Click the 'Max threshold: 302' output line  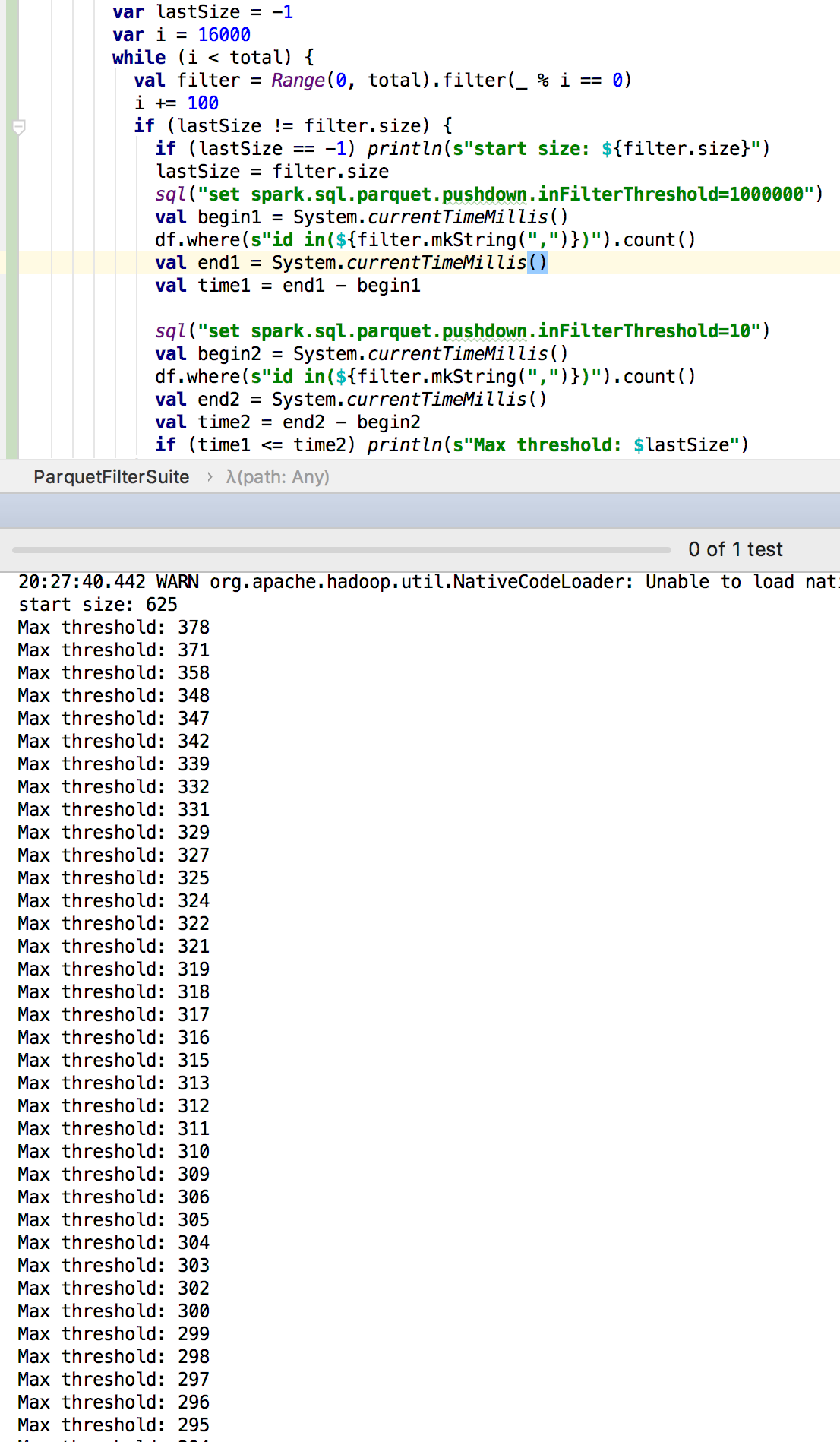point(114,1289)
